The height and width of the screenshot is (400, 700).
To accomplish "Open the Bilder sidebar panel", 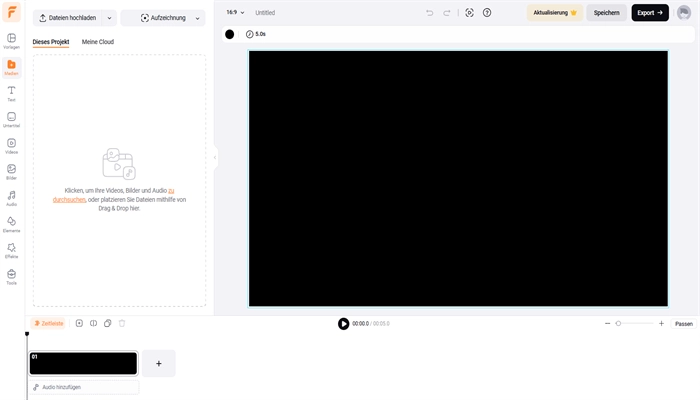I will (x=12, y=172).
